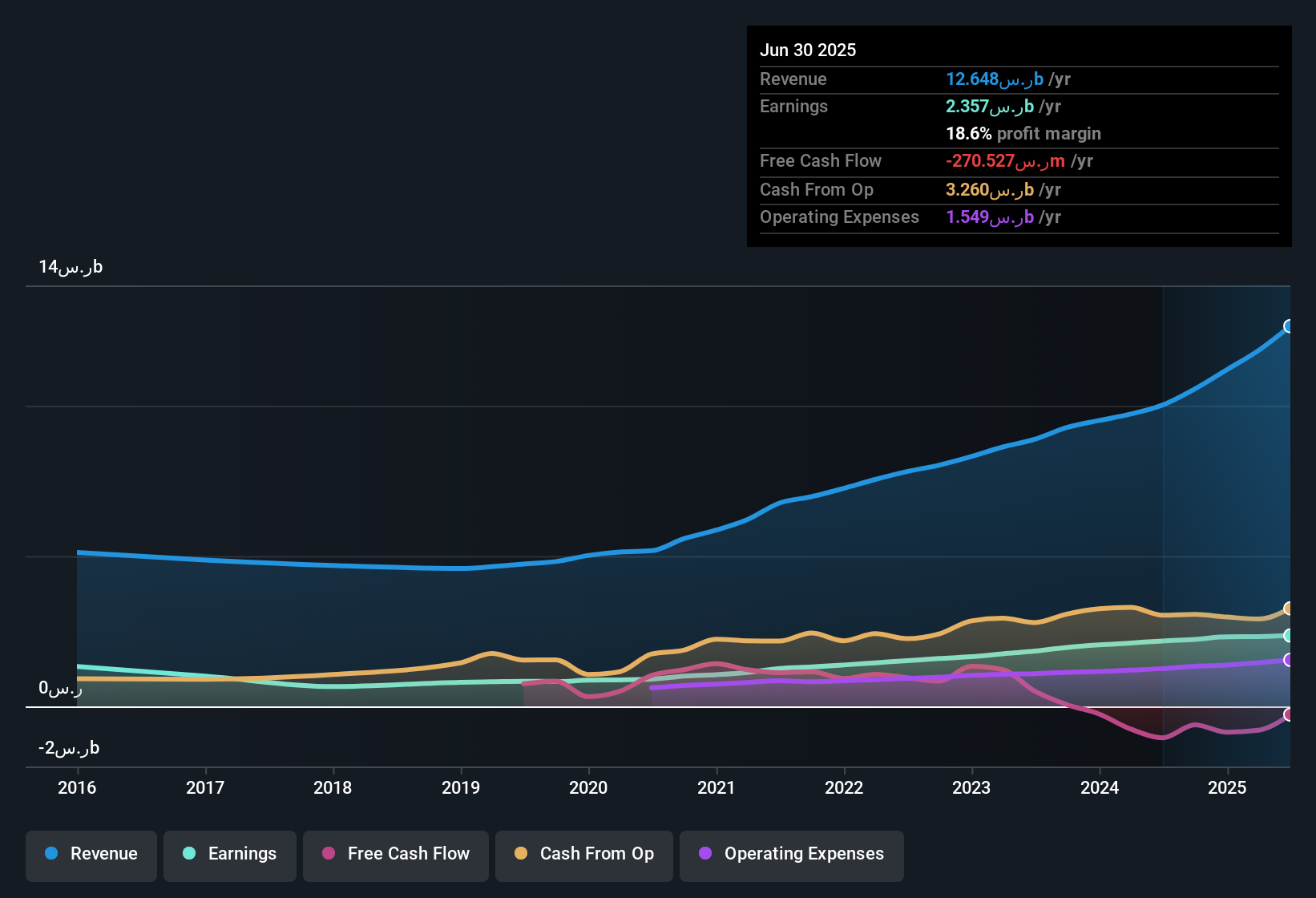Click the Operating Expenses legend button
The width and height of the screenshot is (1316, 898).
[791, 854]
